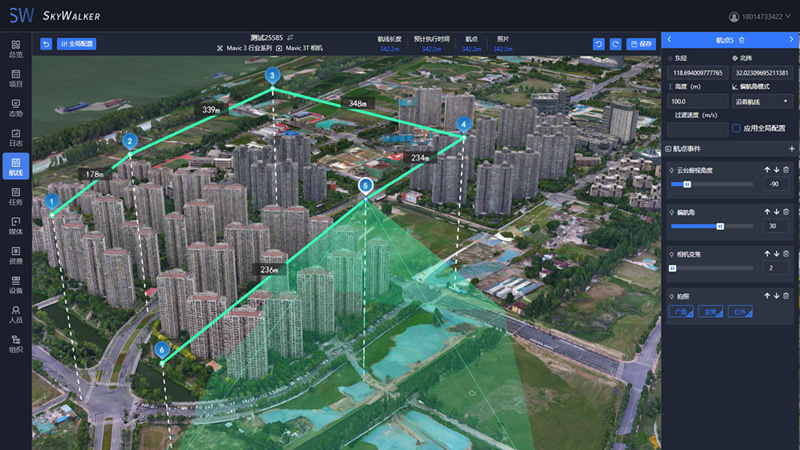Move the 偏航角 event down
The width and height of the screenshot is (800, 450).
776,212
